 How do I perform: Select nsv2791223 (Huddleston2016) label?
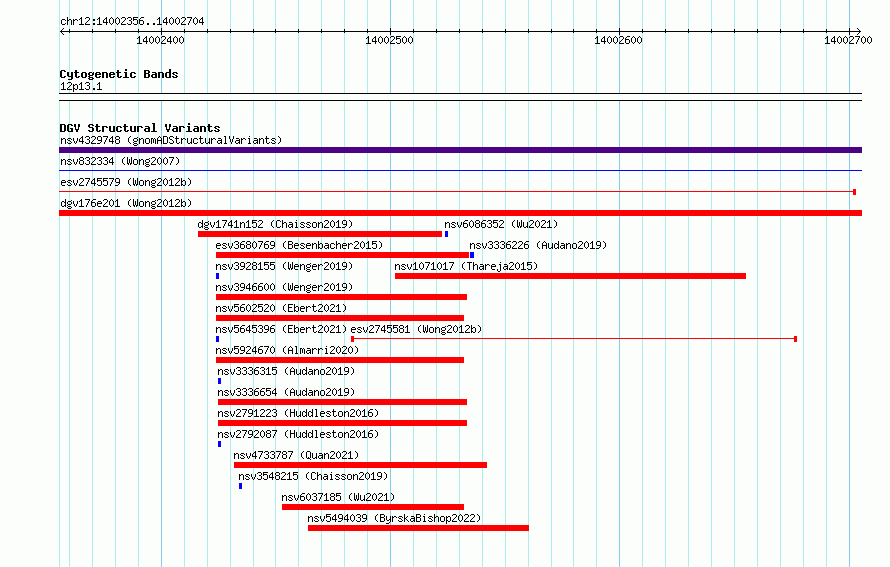298,413
